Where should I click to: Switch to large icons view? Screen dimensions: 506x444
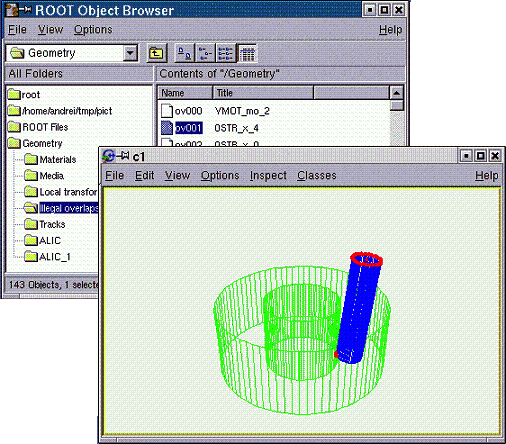point(185,53)
